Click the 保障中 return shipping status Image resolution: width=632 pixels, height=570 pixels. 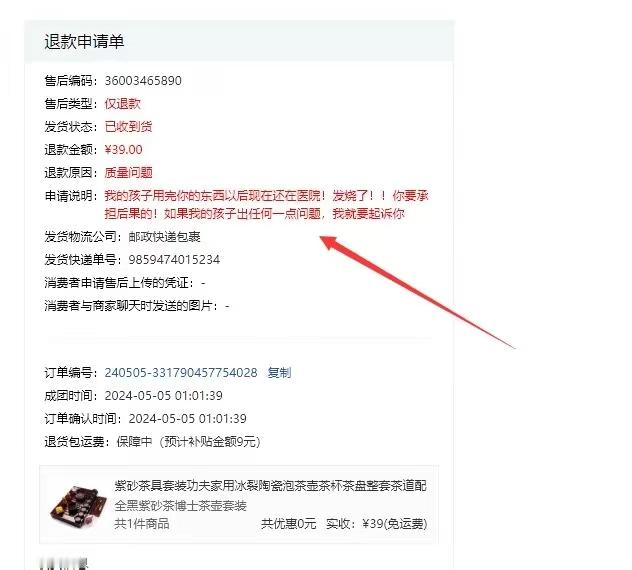coord(134,441)
